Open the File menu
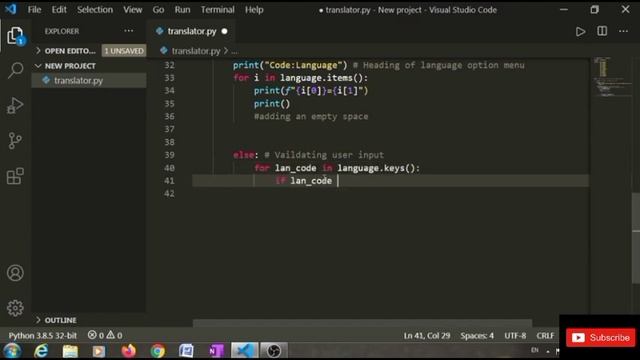The width and height of the screenshot is (640, 360). point(34,9)
